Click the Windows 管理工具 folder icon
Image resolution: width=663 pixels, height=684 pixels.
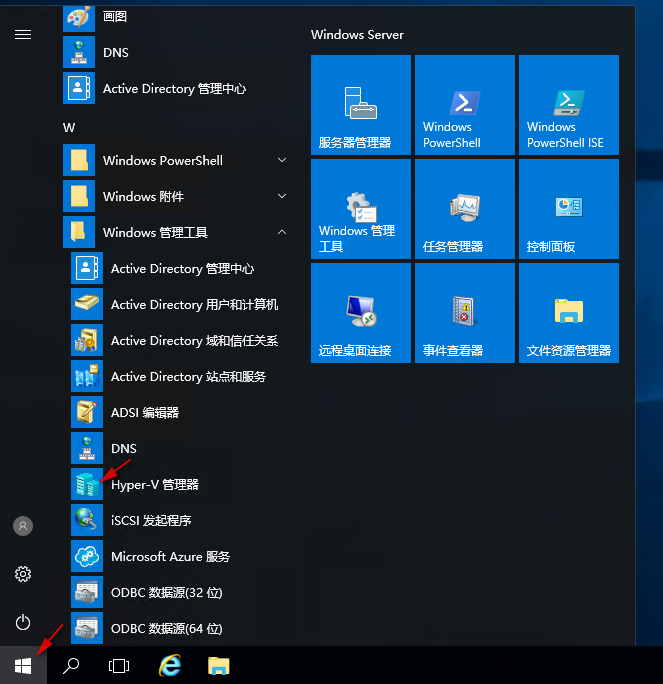[x=79, y=232]
